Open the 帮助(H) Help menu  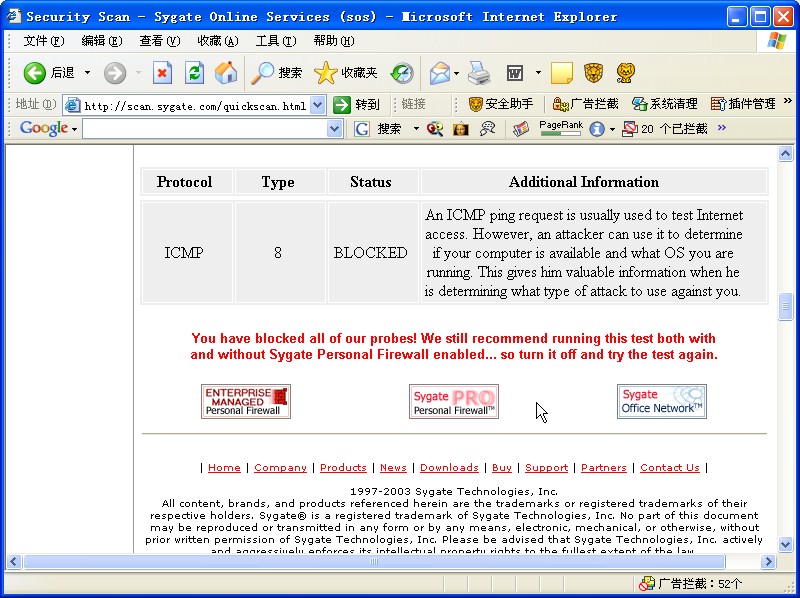tap(334, 41)
